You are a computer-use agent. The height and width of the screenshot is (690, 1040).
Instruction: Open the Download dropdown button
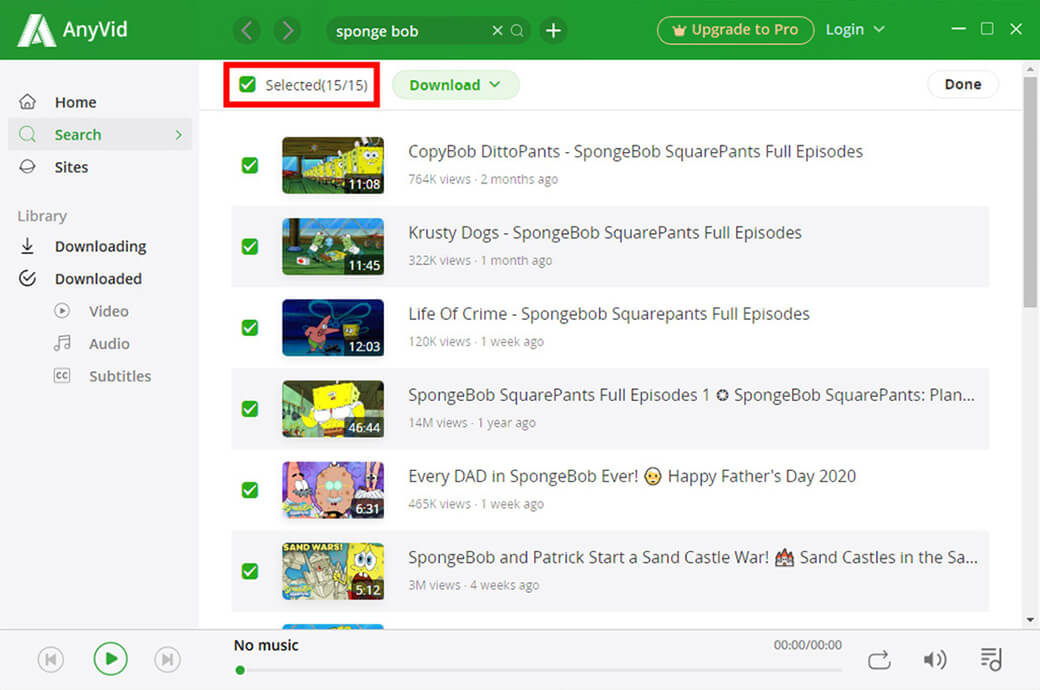pyautogui.click(x=456, y=85)
